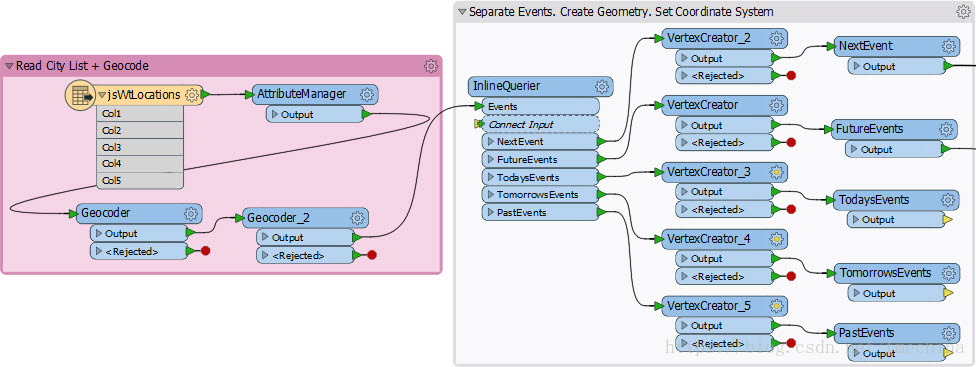Select Col4 attribute of jsWtLocations

(140, 164)
